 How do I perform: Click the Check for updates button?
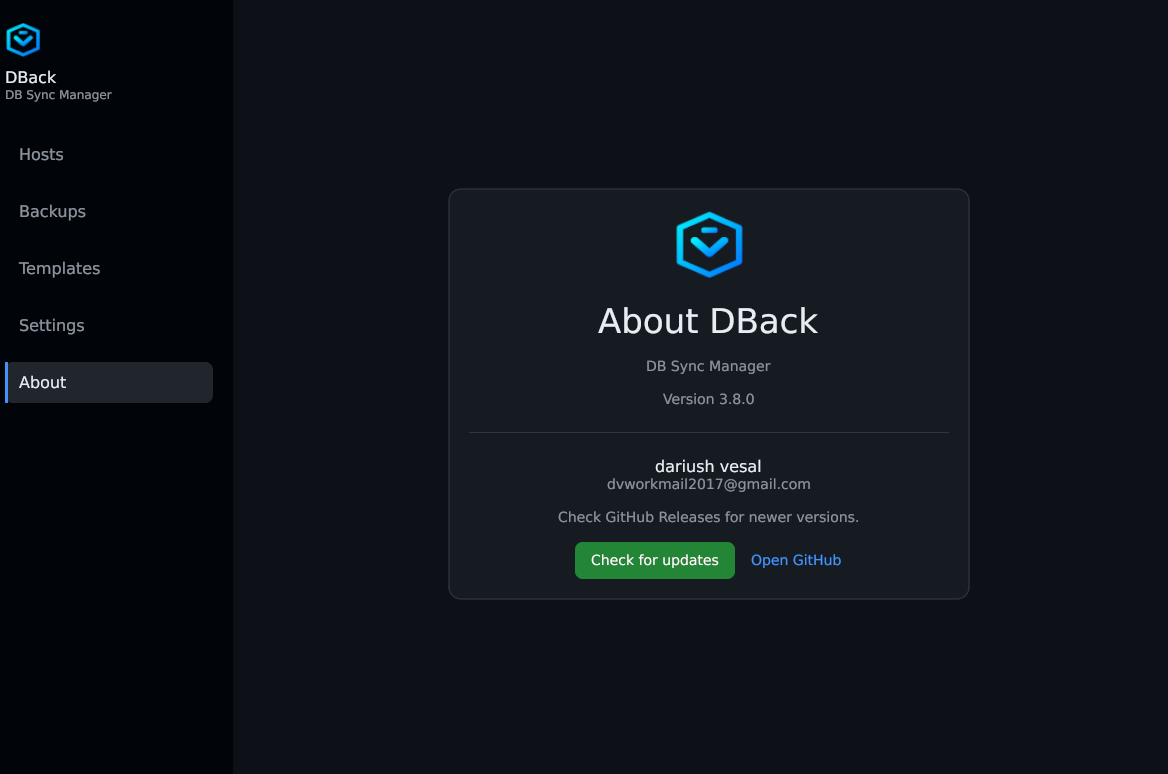tap(655, 560)
